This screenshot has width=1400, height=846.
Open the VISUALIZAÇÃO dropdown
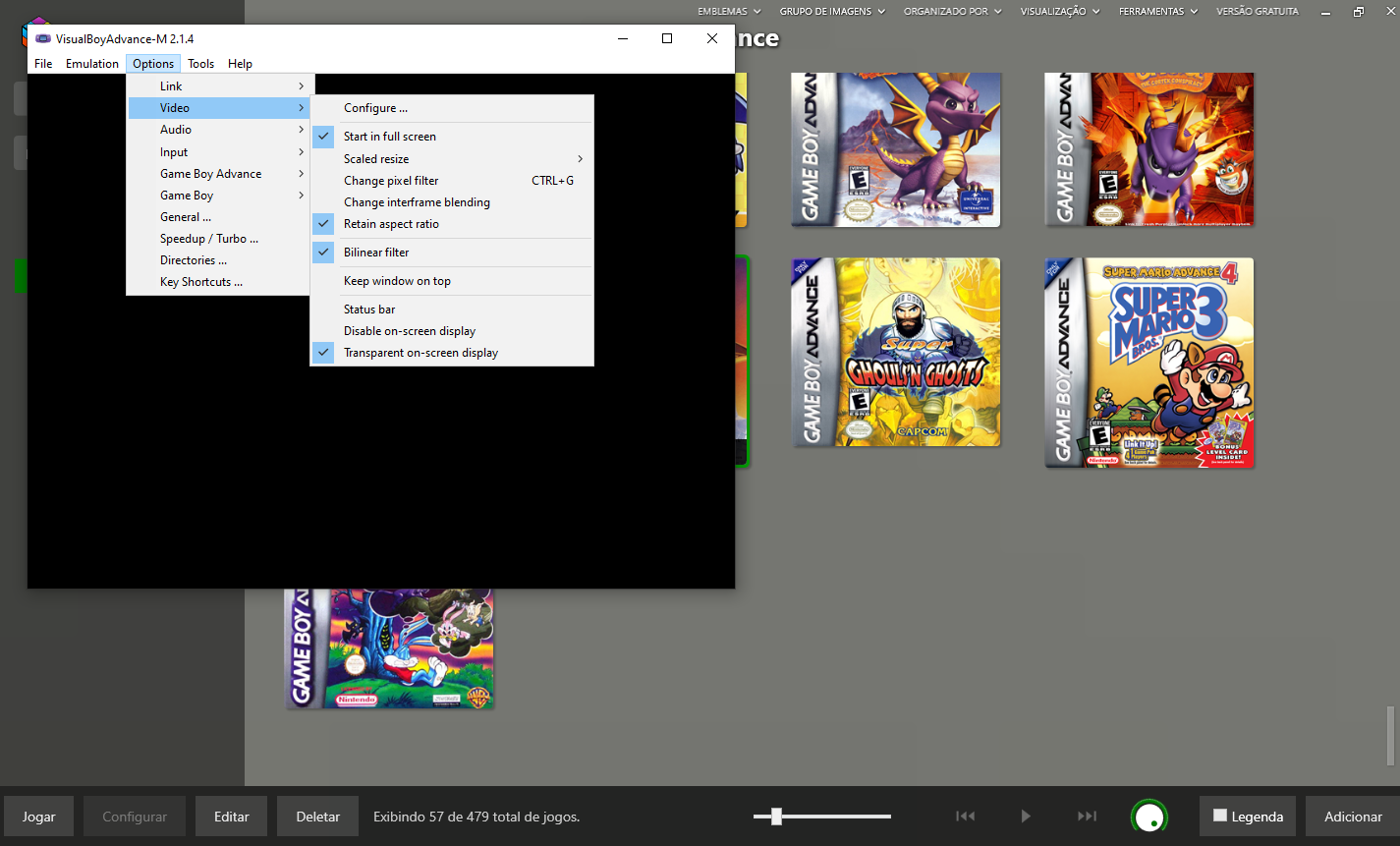click(x=1060, y=12)
